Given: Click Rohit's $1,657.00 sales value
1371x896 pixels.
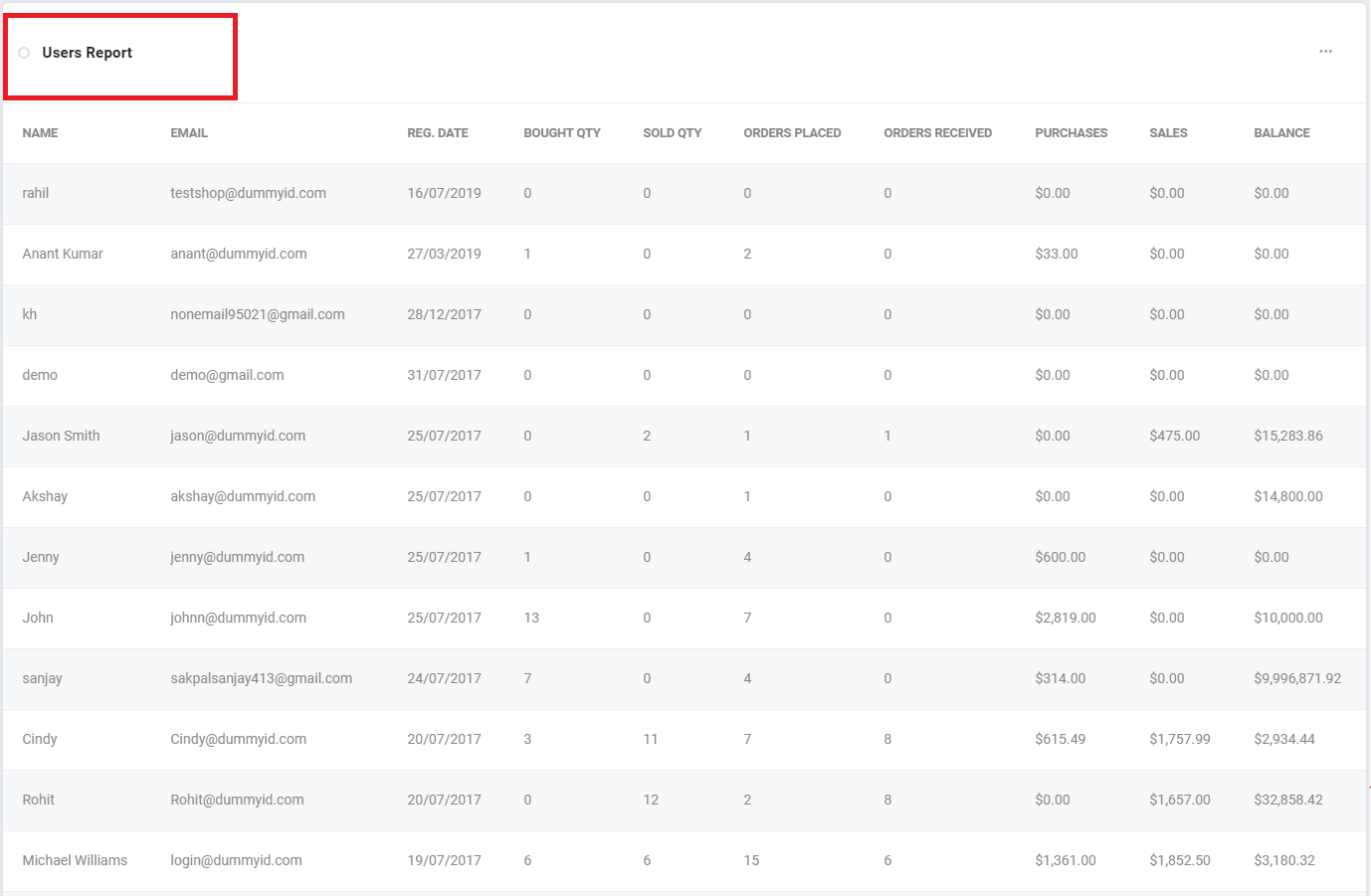Looking at the screenshot, I should tap(1180, 801).
